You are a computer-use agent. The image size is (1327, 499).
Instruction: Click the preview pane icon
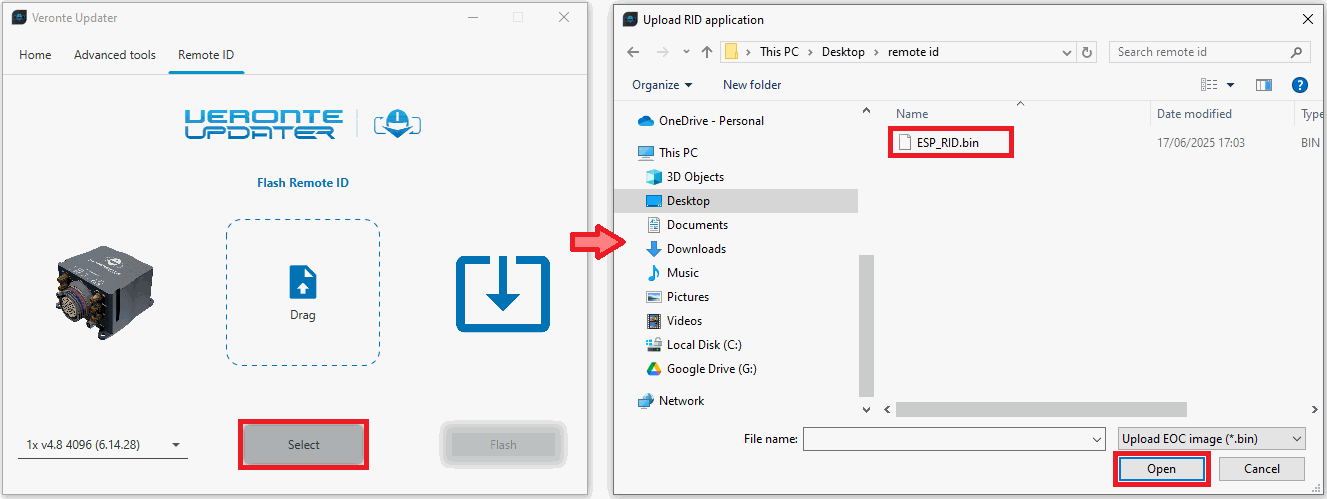tap(1263, 85)
